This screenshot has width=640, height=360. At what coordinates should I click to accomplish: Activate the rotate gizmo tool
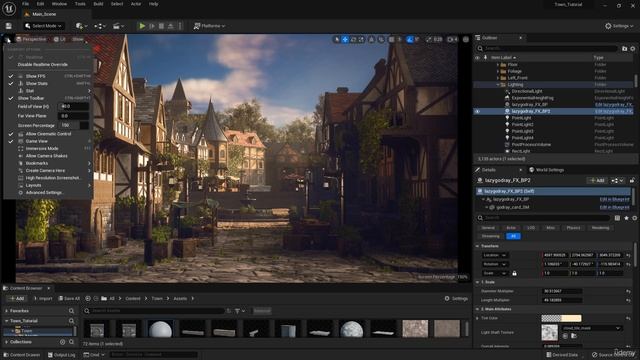(x=353, y=40)
